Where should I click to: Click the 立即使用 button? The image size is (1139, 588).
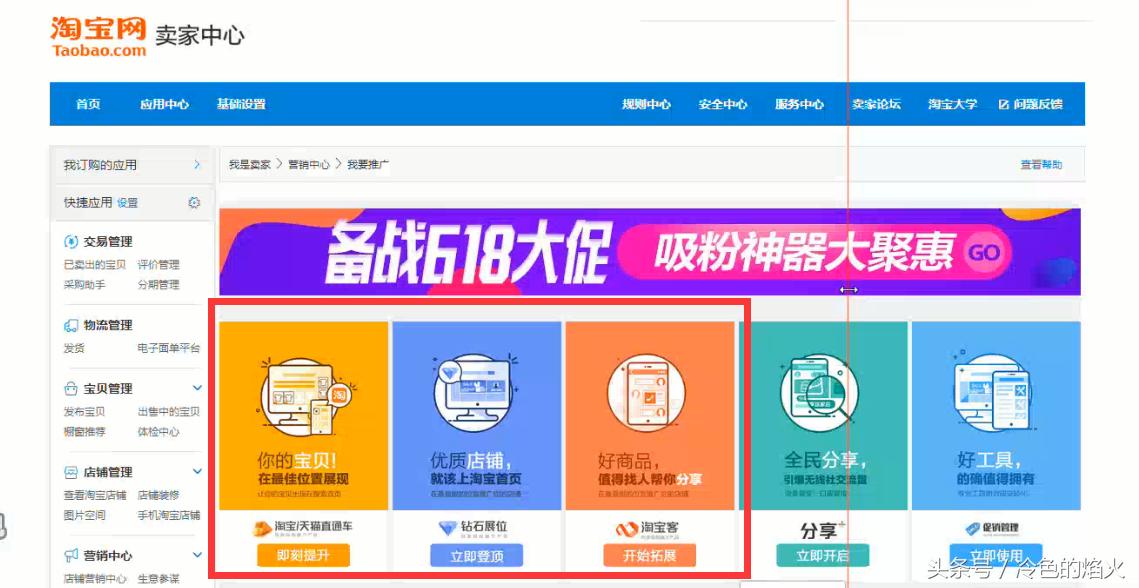click(x=996, y=556)
